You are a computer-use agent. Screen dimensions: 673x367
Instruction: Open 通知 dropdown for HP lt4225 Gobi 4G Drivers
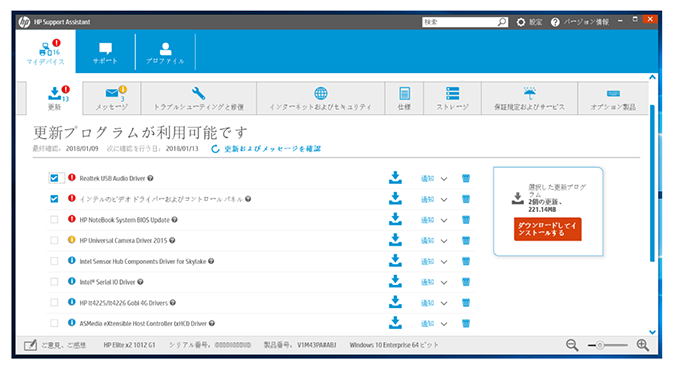coord(444,303)
